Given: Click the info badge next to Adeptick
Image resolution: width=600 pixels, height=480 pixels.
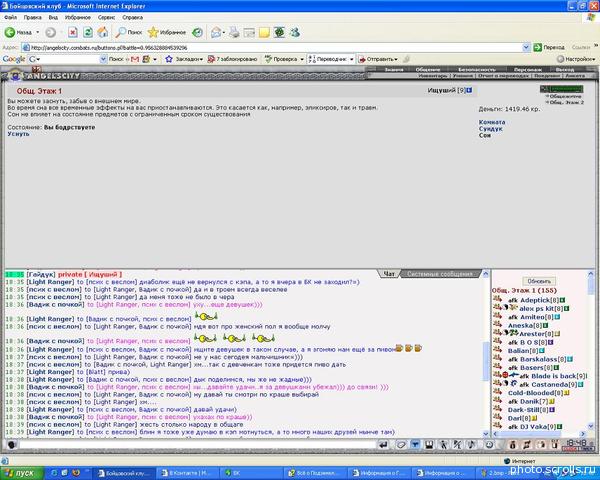Looking at the screenshot, I should pyautogui.click(x=562, y=300).
